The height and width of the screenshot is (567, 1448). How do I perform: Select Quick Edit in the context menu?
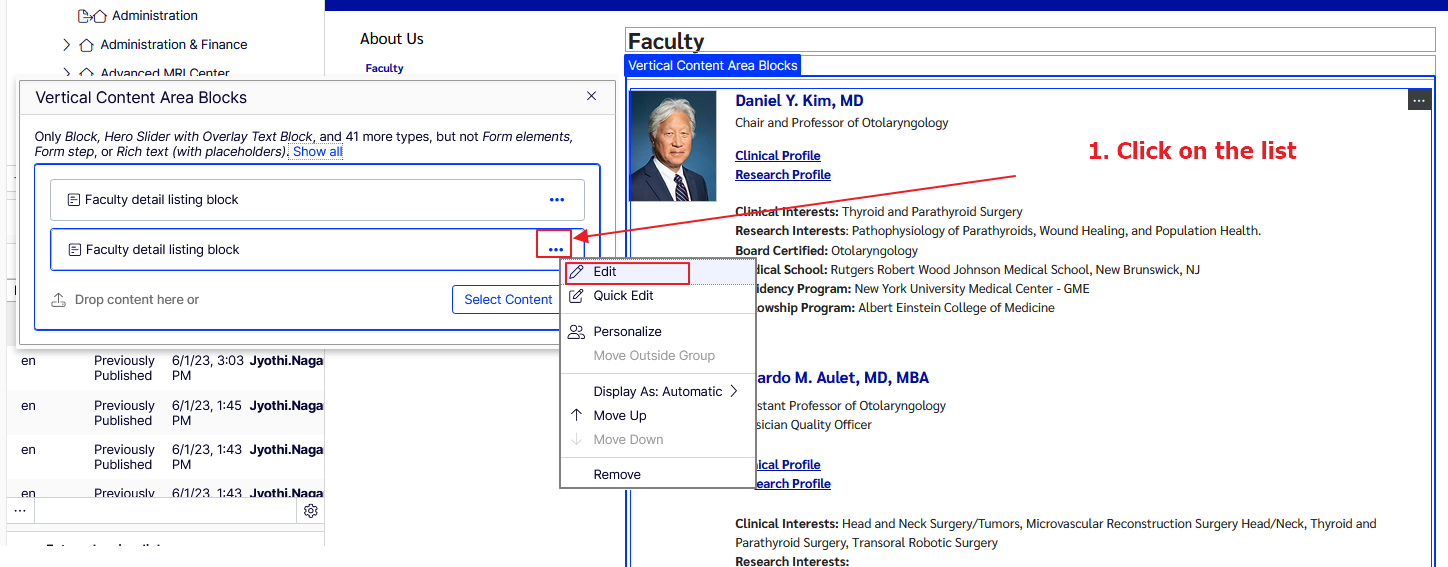point(623,295)
